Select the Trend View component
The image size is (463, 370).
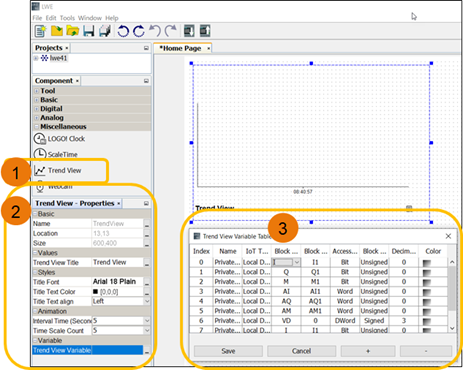click(x=58, y=170)
